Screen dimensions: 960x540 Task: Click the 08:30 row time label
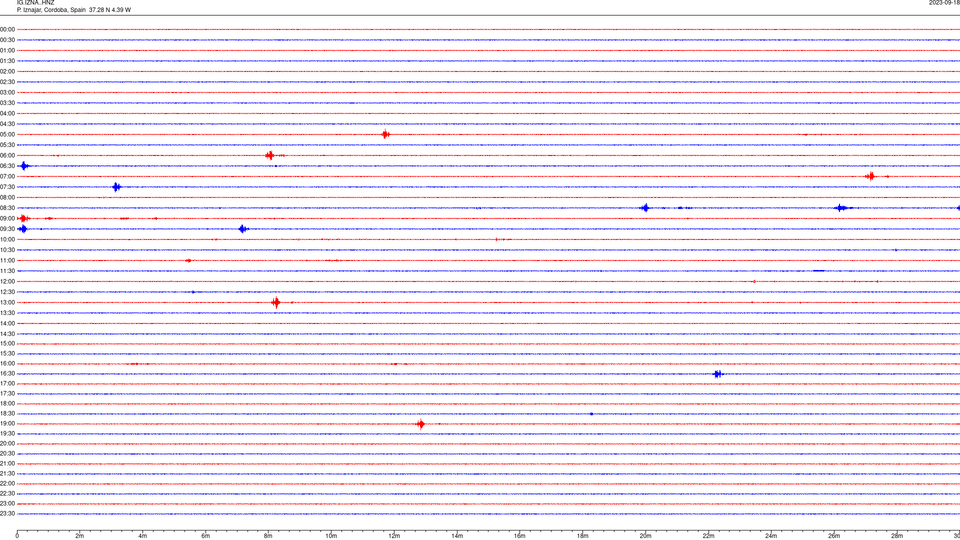tap(7, 208)
